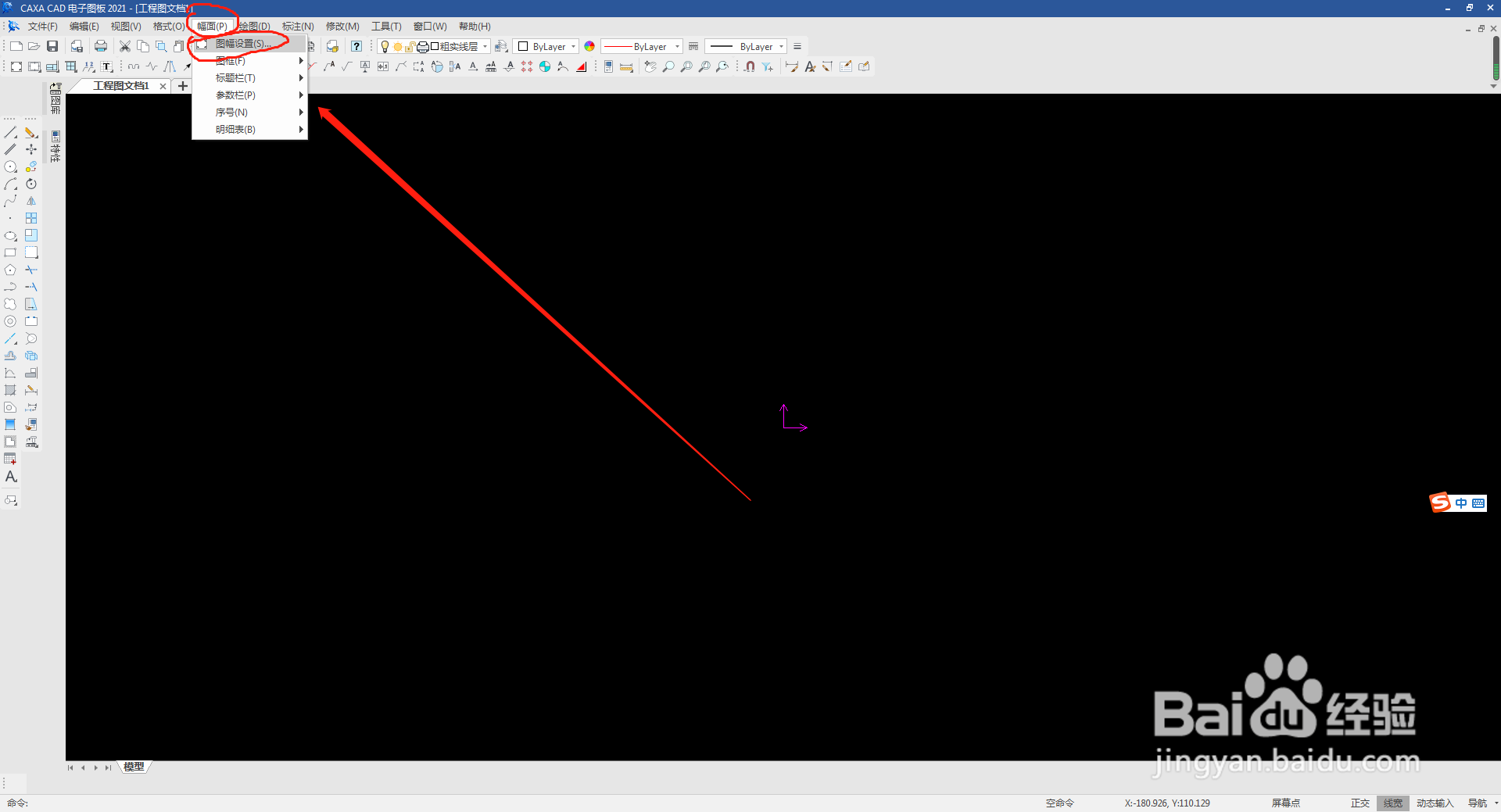Select the Polygon drawing tool
This screenshot has height=812, width=1501.
(x=10, y=270)
